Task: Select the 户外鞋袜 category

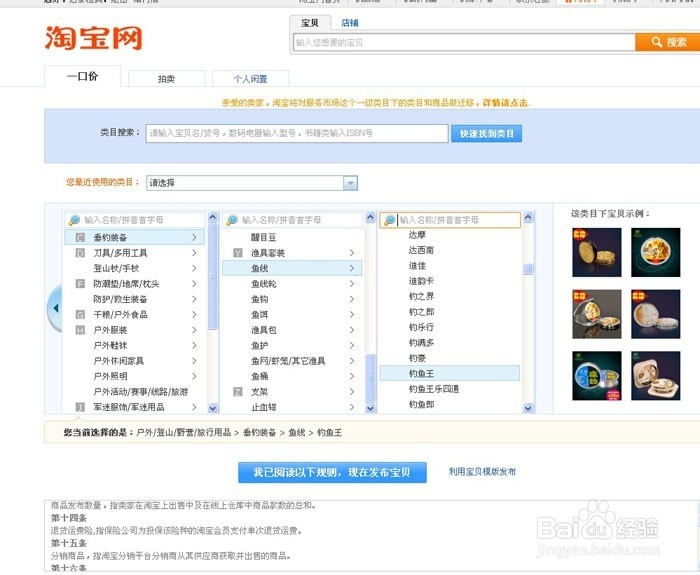Action: point(110,345)
